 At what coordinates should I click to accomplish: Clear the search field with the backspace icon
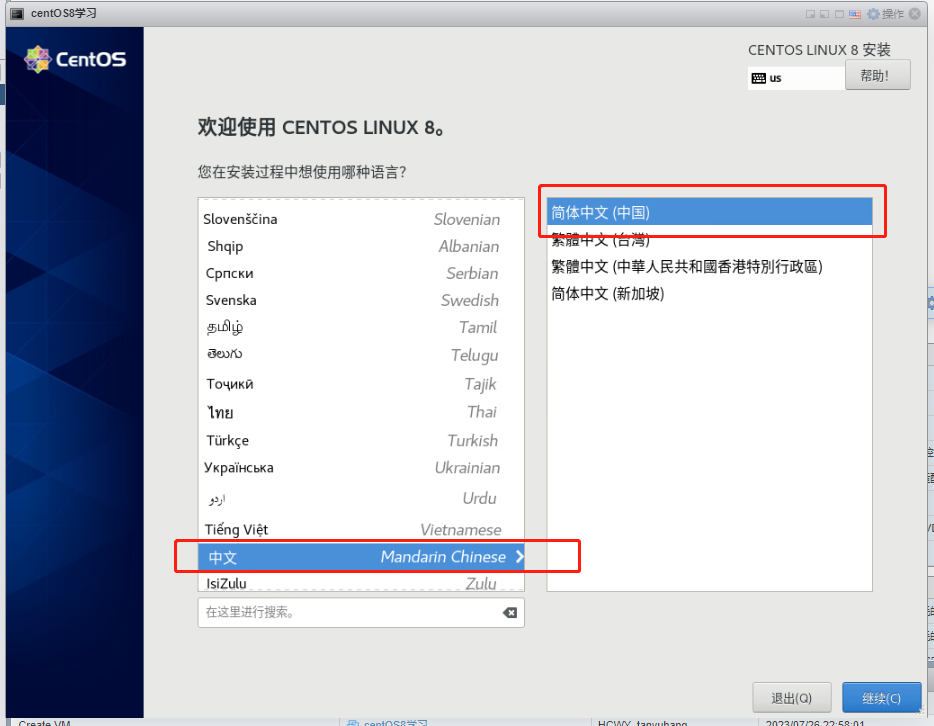509,612
